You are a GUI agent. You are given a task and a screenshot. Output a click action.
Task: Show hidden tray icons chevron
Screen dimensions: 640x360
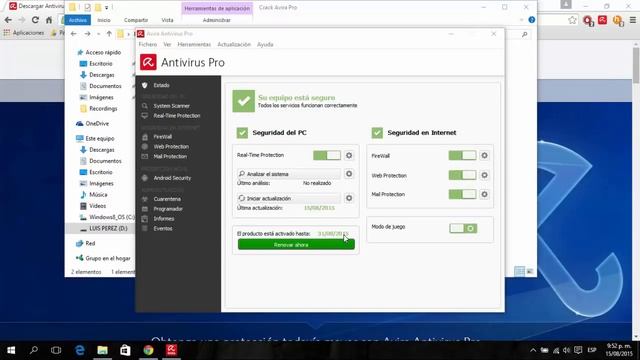click(x=533, y=350)
